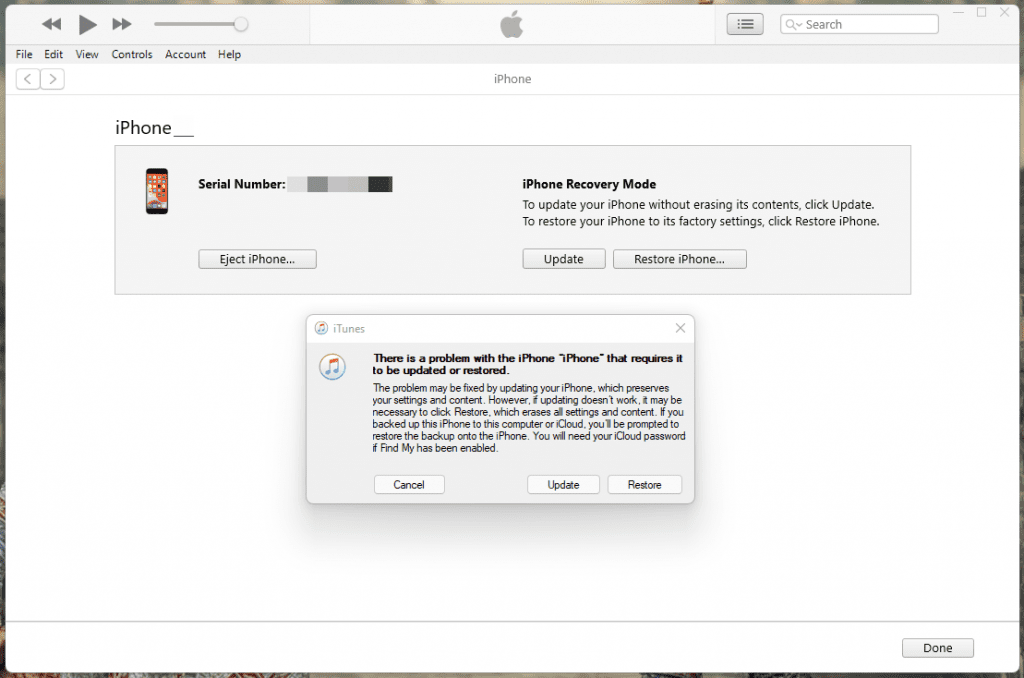
Task: Click Cancel in the iTunes dialog
Action: click(x=409, y=485)
